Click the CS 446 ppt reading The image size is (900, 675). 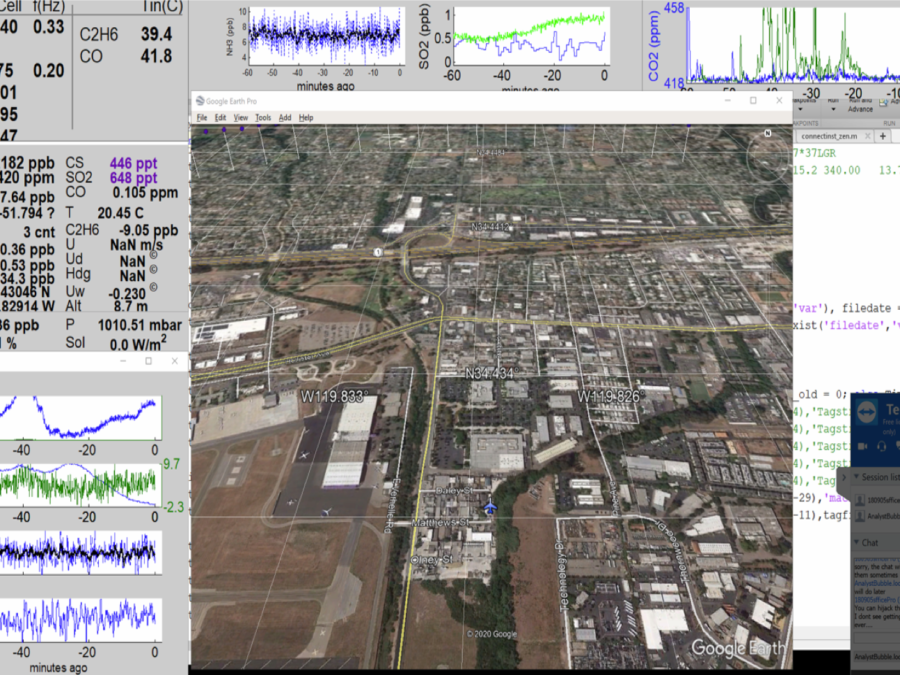click(133, 164)
